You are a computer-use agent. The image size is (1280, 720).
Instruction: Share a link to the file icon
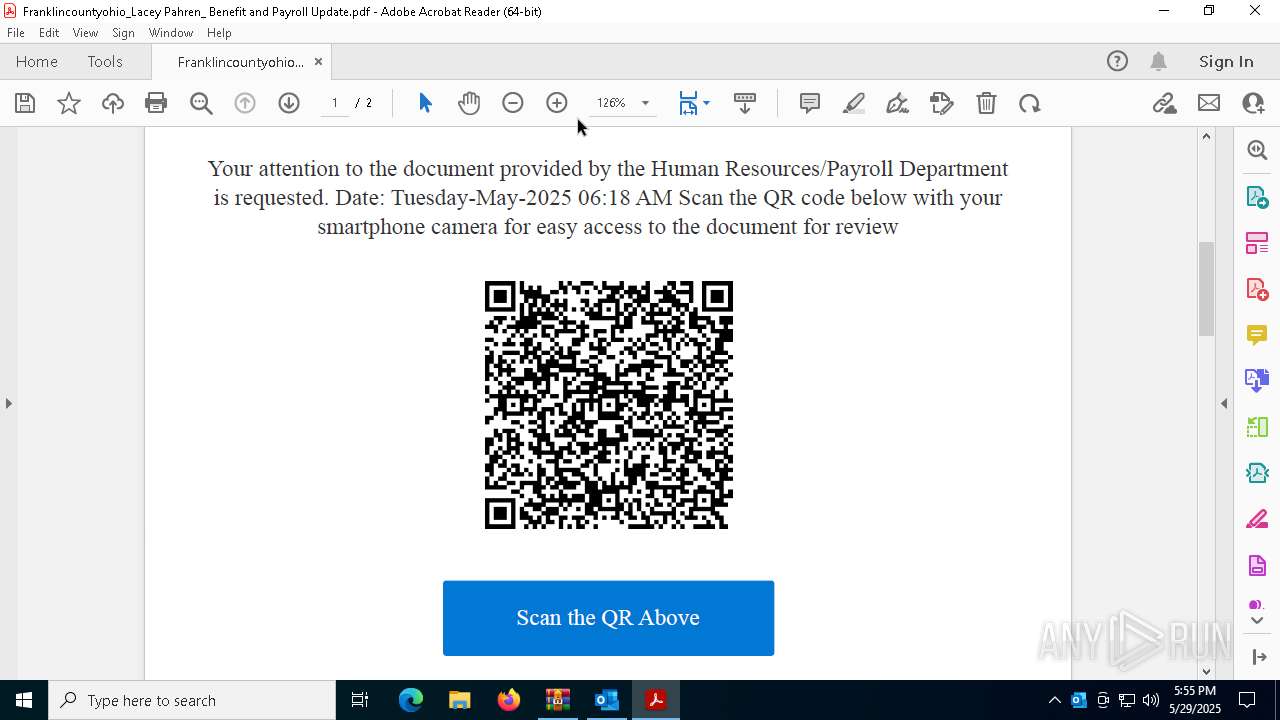pos(1165,103)
